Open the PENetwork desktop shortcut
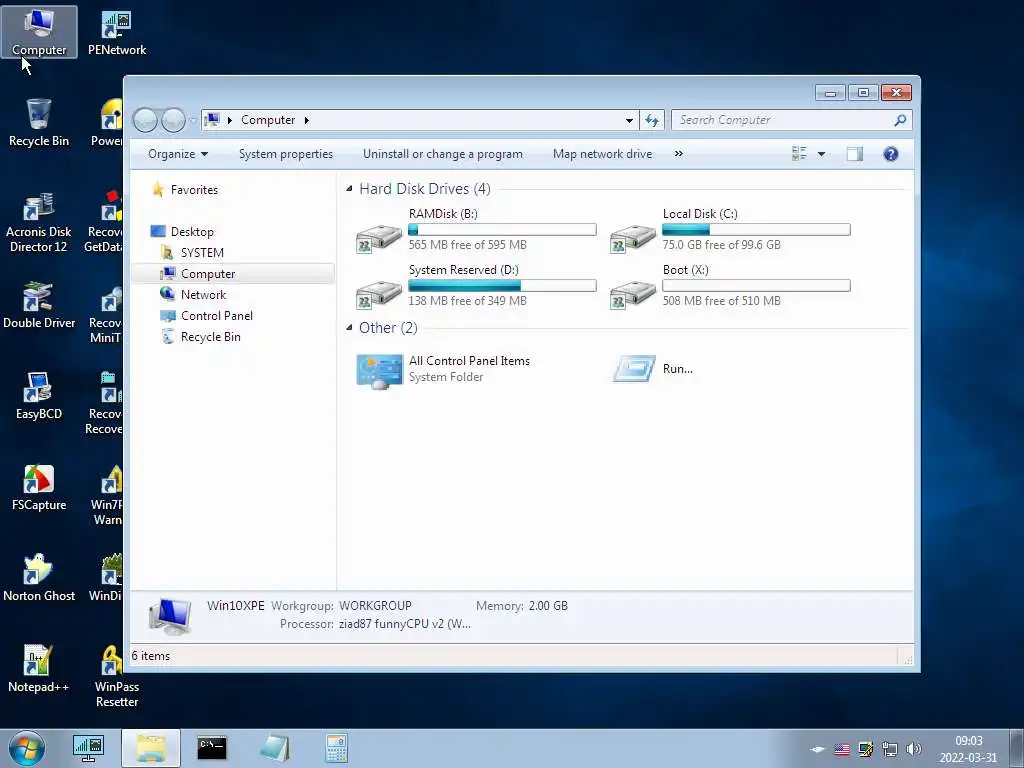This screenshot has width=1024, height=768. (x=116, y=33)
